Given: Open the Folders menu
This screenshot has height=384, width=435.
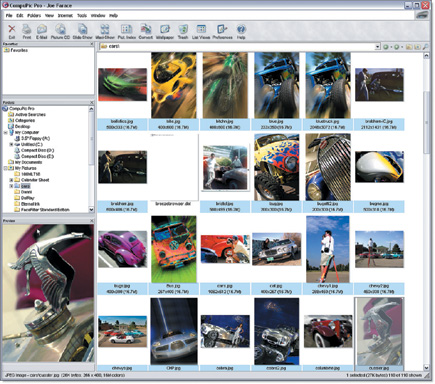Looking at the screenshot, I should [x=34, y=16].
